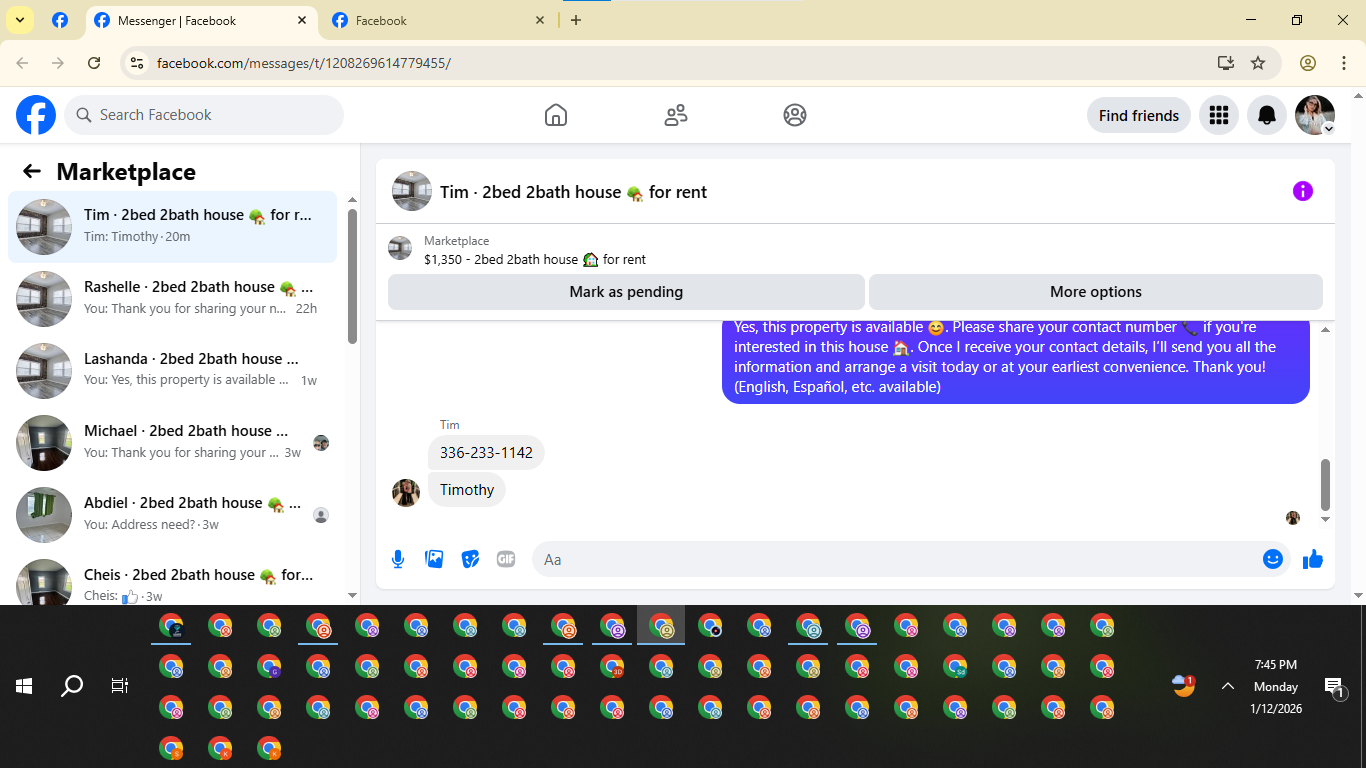Open Rashelle's conversation in list
The height and width of the screenshot is (768, 1366).
point(173,299)
